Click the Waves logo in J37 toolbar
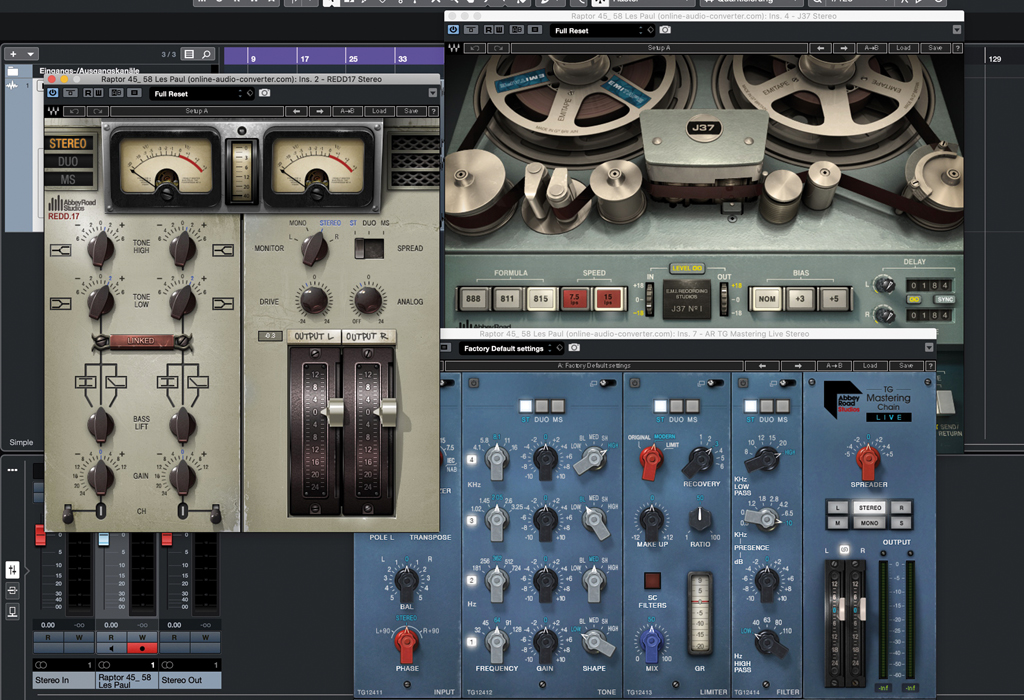The image size is (1024, 700). pyautogui.click(x=454, y=48)
